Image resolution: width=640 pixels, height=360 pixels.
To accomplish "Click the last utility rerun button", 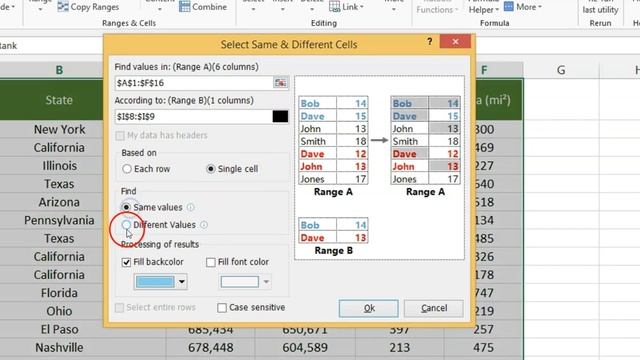I will pos(600,10).
